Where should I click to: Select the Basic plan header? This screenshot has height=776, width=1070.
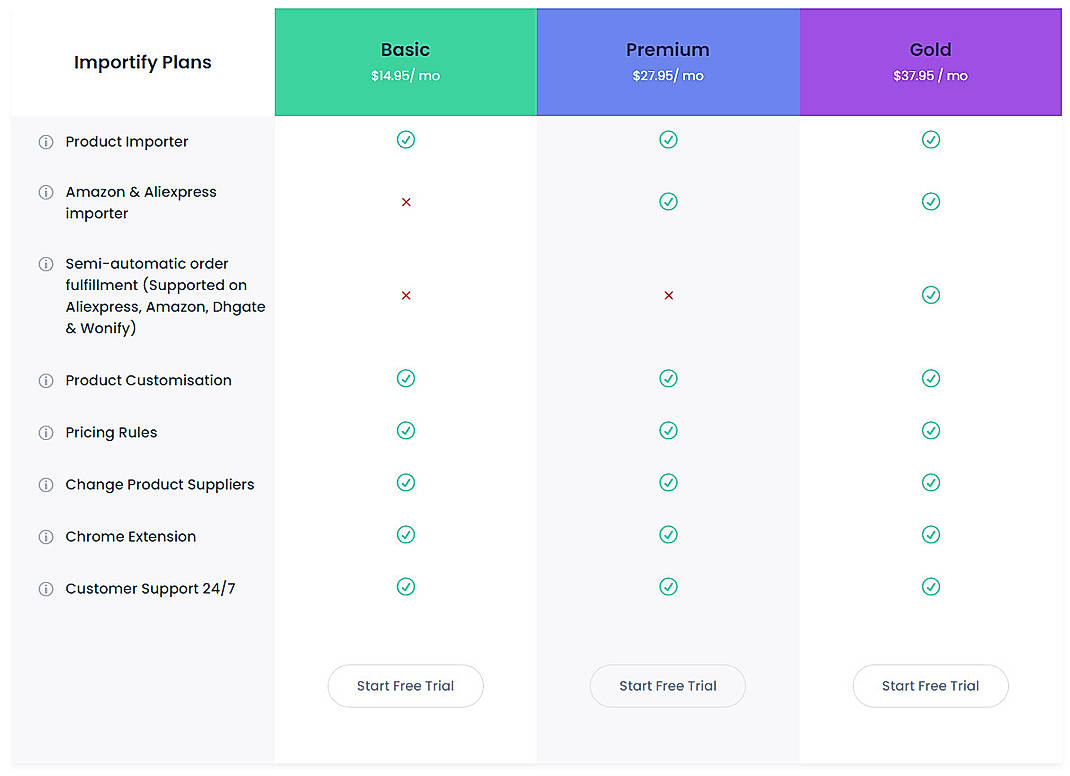[x=405, y=61]
